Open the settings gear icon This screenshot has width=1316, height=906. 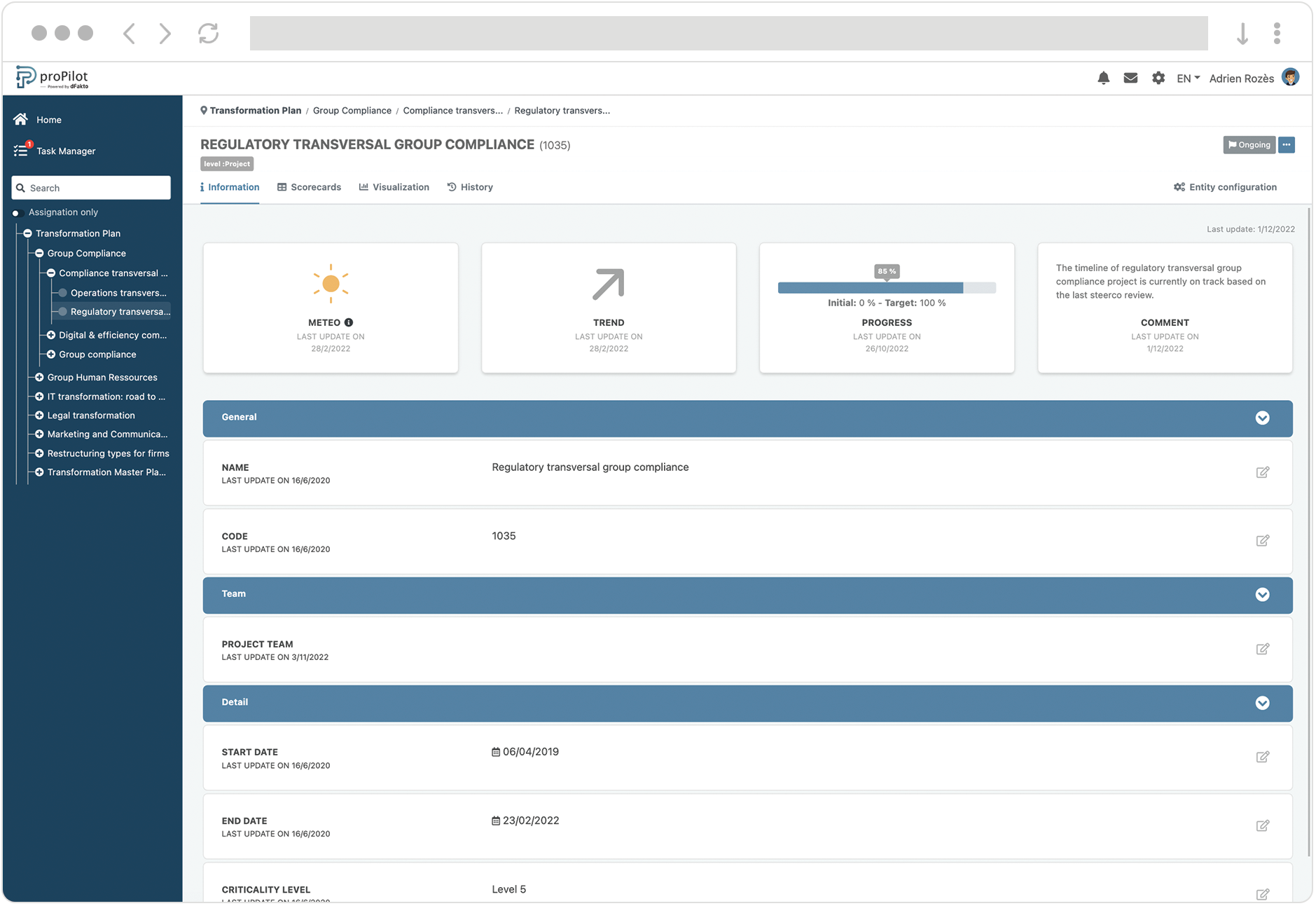pyautogui.click(x=1158, y=78)
